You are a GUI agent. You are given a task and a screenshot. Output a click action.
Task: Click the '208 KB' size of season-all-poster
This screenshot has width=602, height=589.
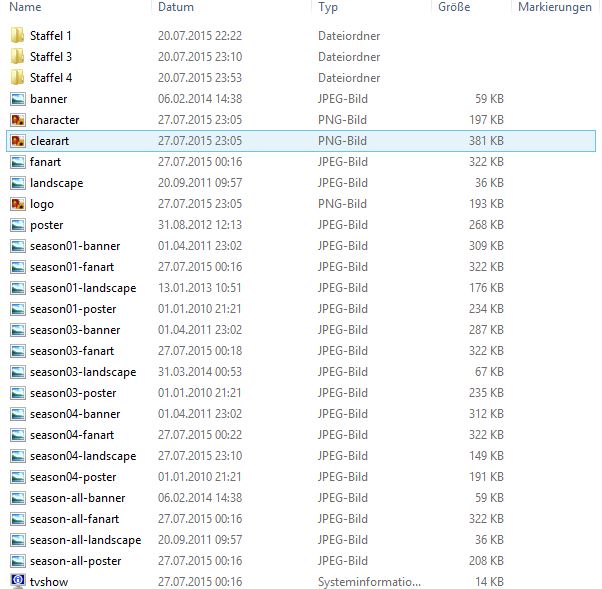click(x=486, y=561)
